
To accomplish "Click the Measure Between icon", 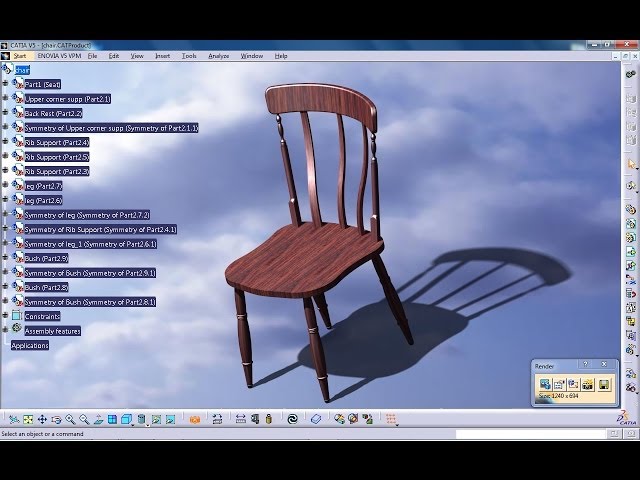I will point(240,419).
